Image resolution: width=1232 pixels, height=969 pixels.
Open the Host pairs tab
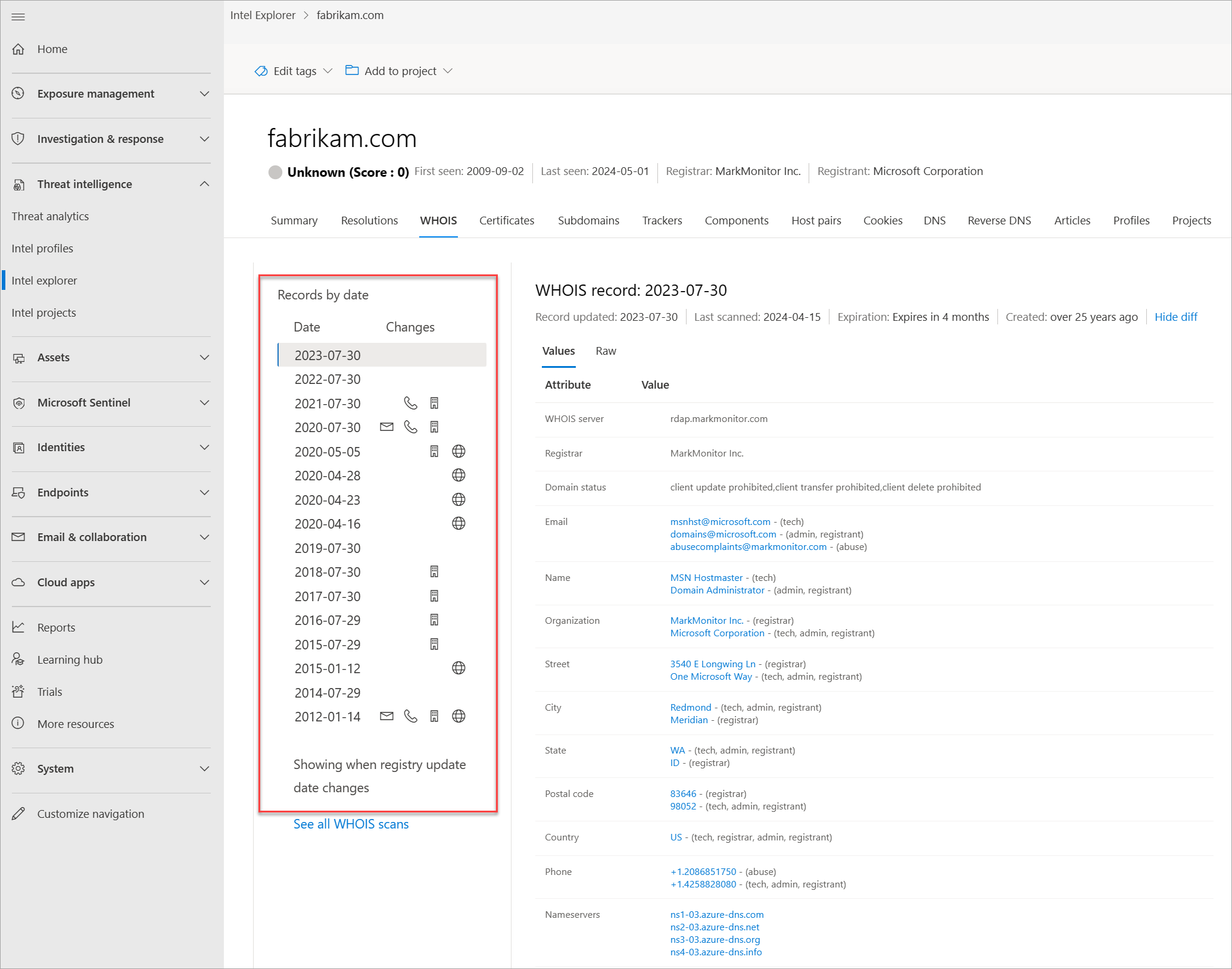point(816,220)
